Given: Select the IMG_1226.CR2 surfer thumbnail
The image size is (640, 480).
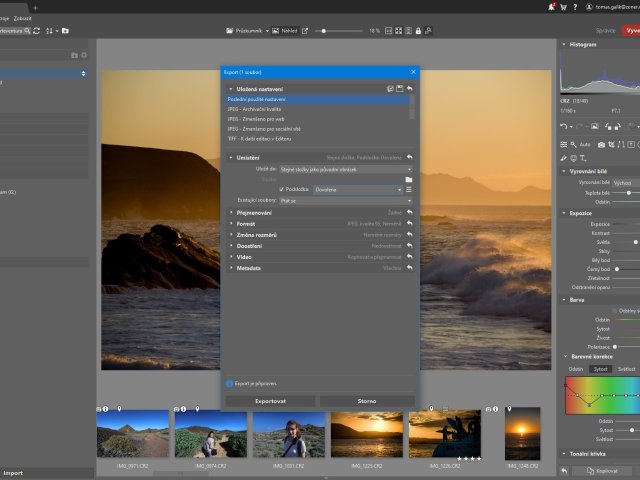Looking at the screenshot, I should point(444,433).
